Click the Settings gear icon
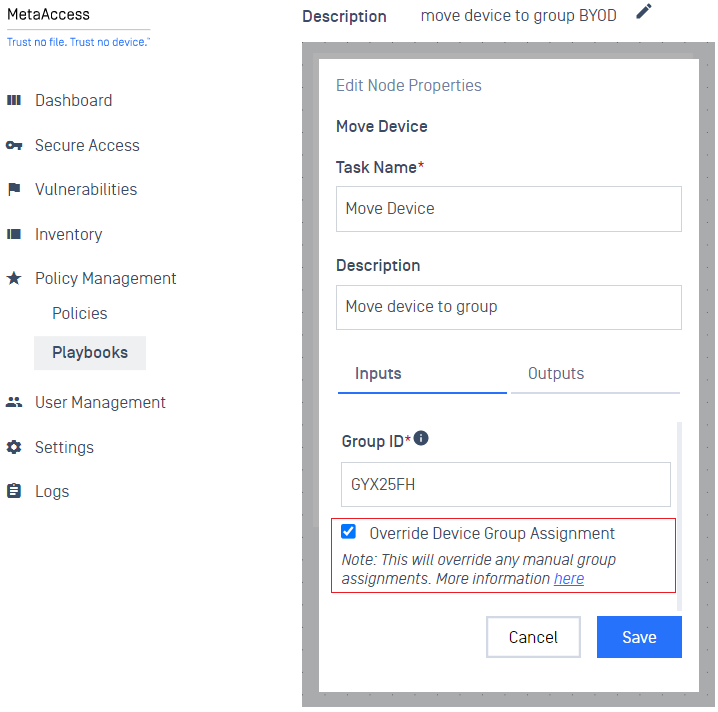 tap(14, 447)
